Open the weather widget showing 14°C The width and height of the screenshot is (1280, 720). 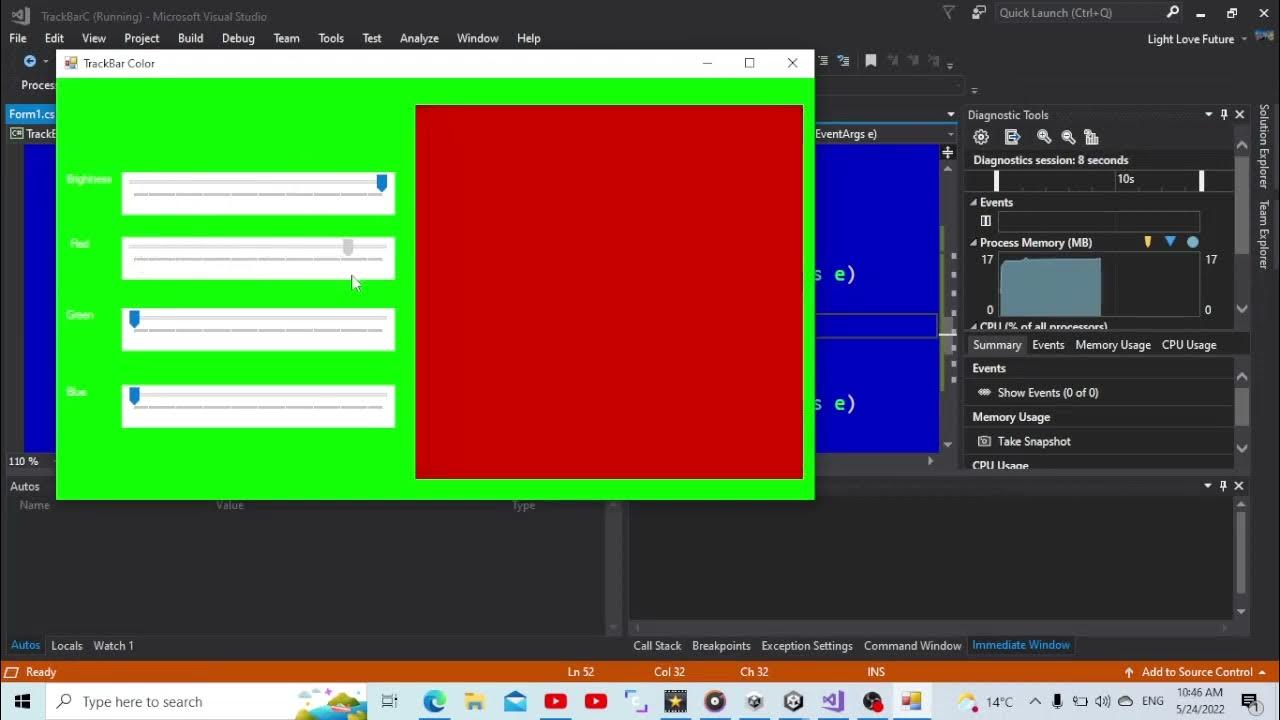pyautogui.click(x=985, y=701)
